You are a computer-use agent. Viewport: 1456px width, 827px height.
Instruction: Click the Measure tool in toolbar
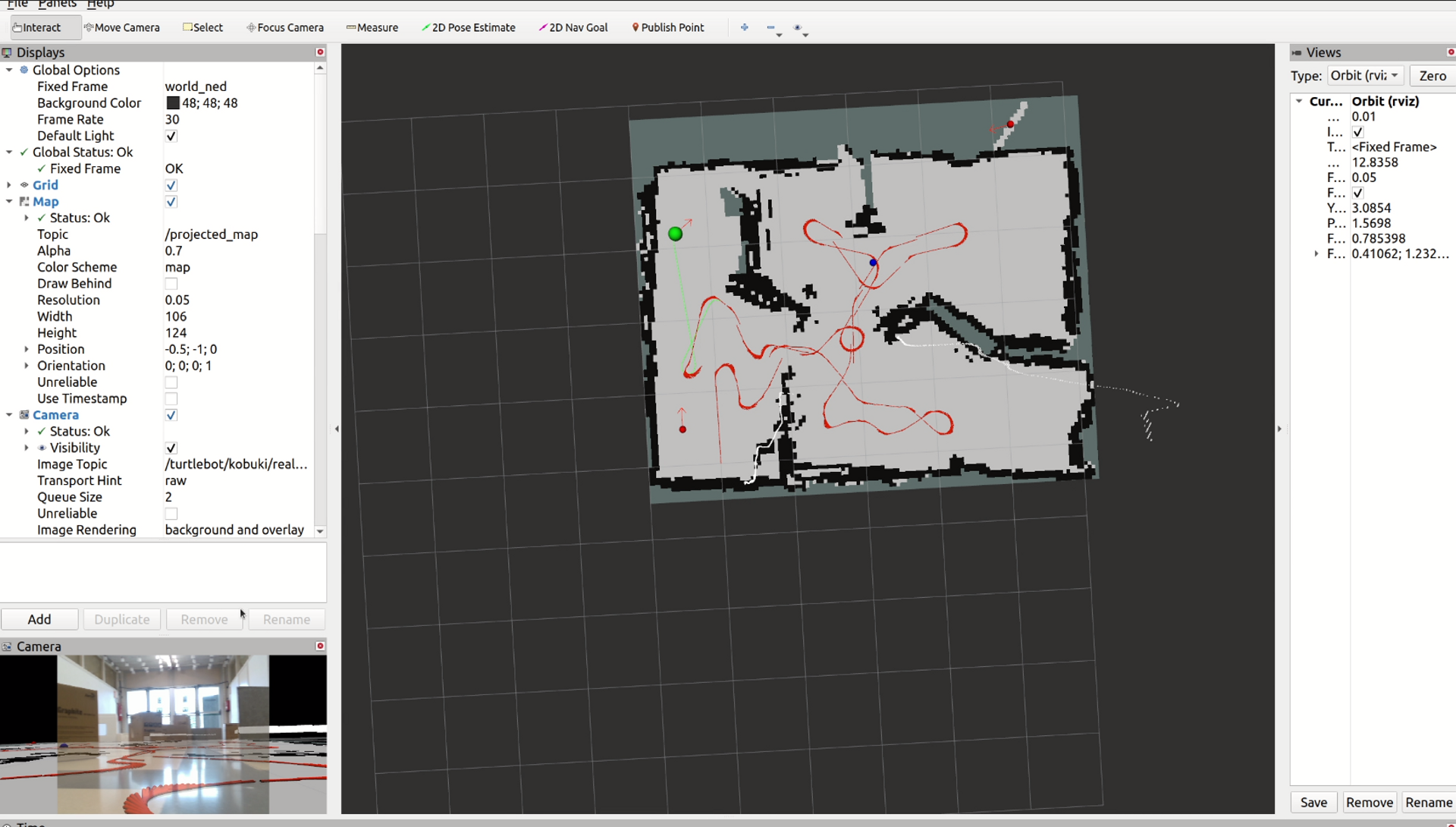tap(374, 27)
